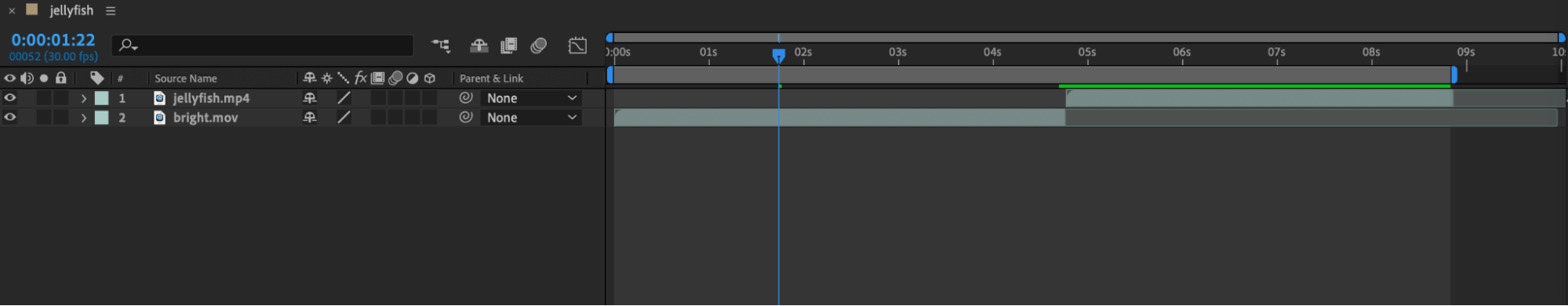
Task: Click the pick whip for jellyfish.mp4
Action: coord(466,98)
